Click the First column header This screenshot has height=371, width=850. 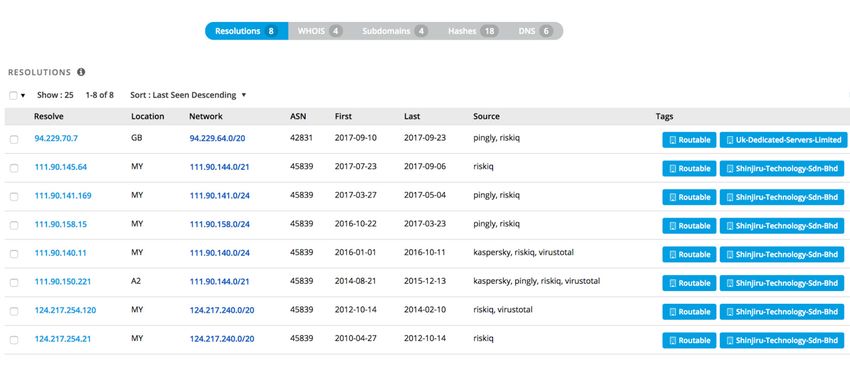343,116
